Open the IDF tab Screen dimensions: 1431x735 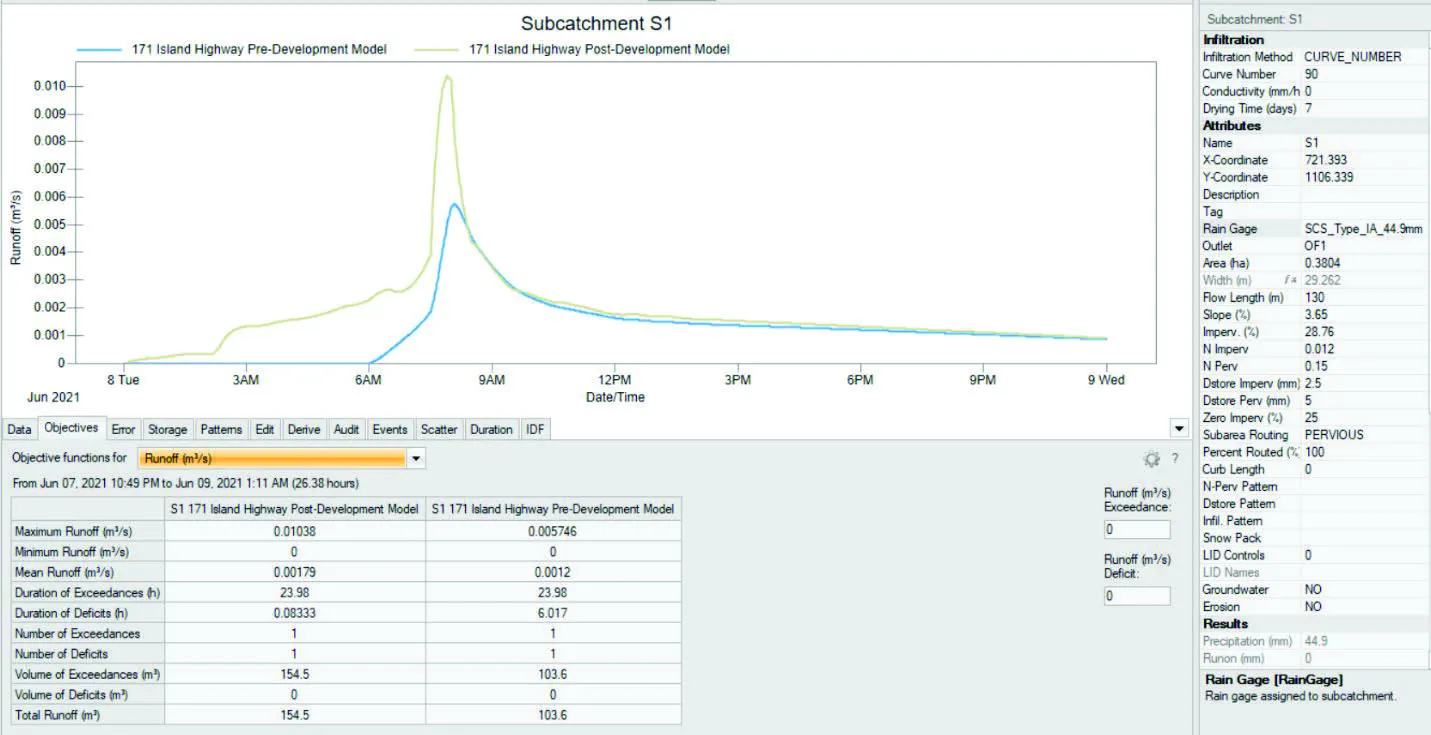[535, 429]
